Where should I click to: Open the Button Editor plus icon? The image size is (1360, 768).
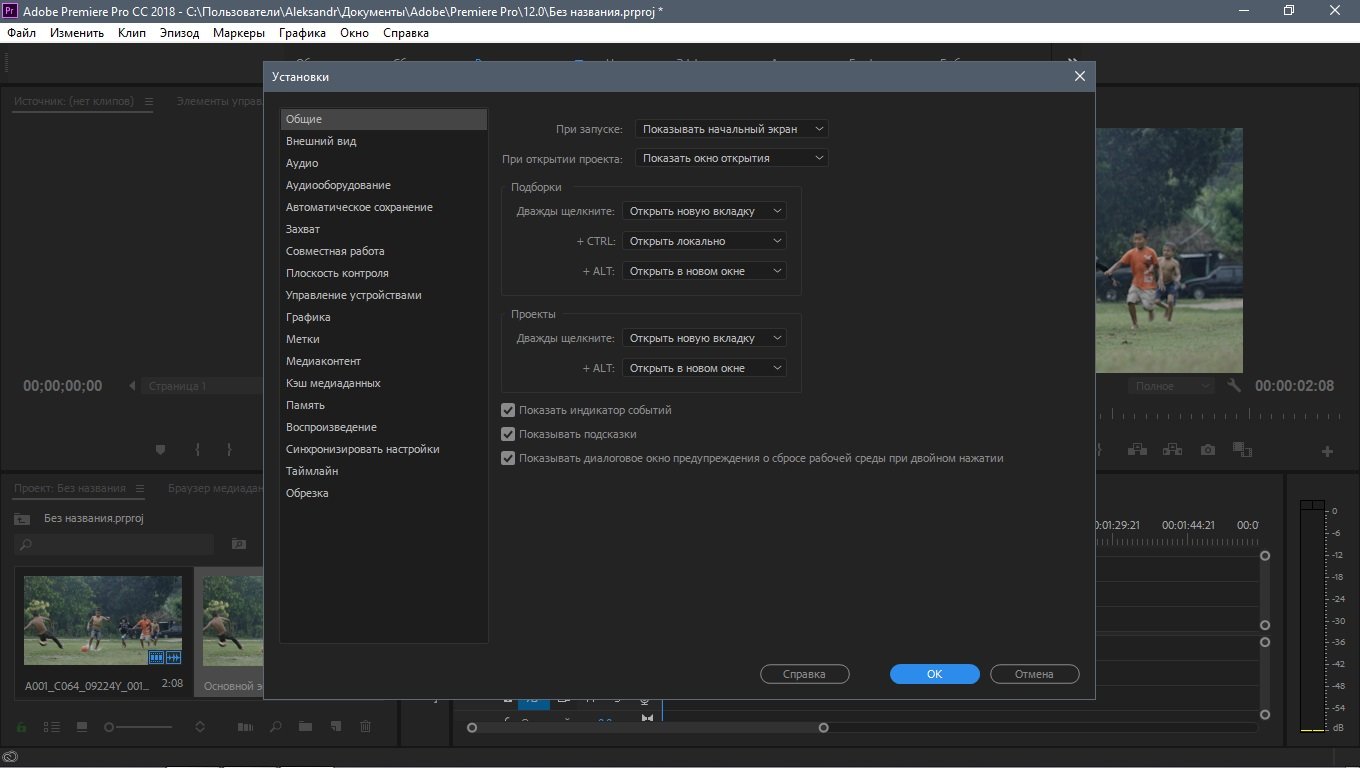click(x=1328, y=451)
